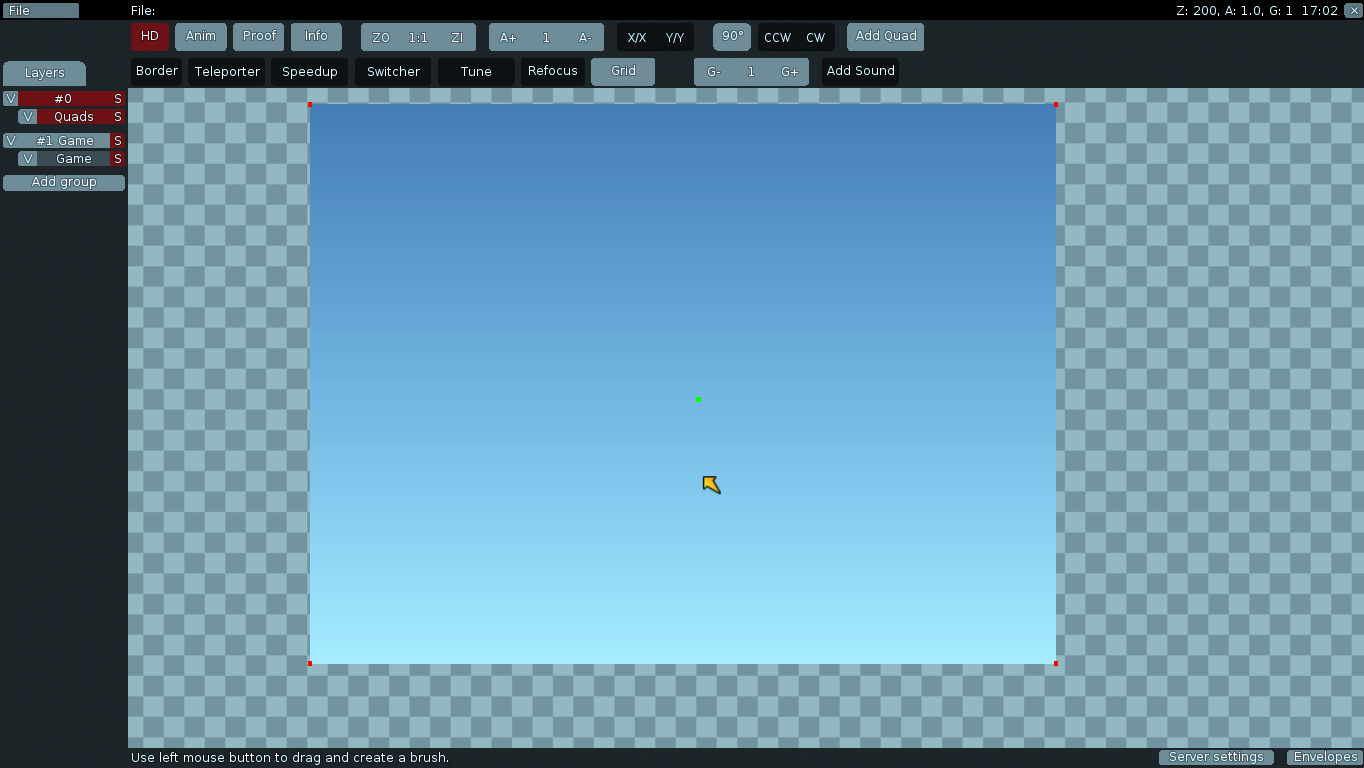Toggle visibility of group #0
1364x768 pixels.
point(11,99)
